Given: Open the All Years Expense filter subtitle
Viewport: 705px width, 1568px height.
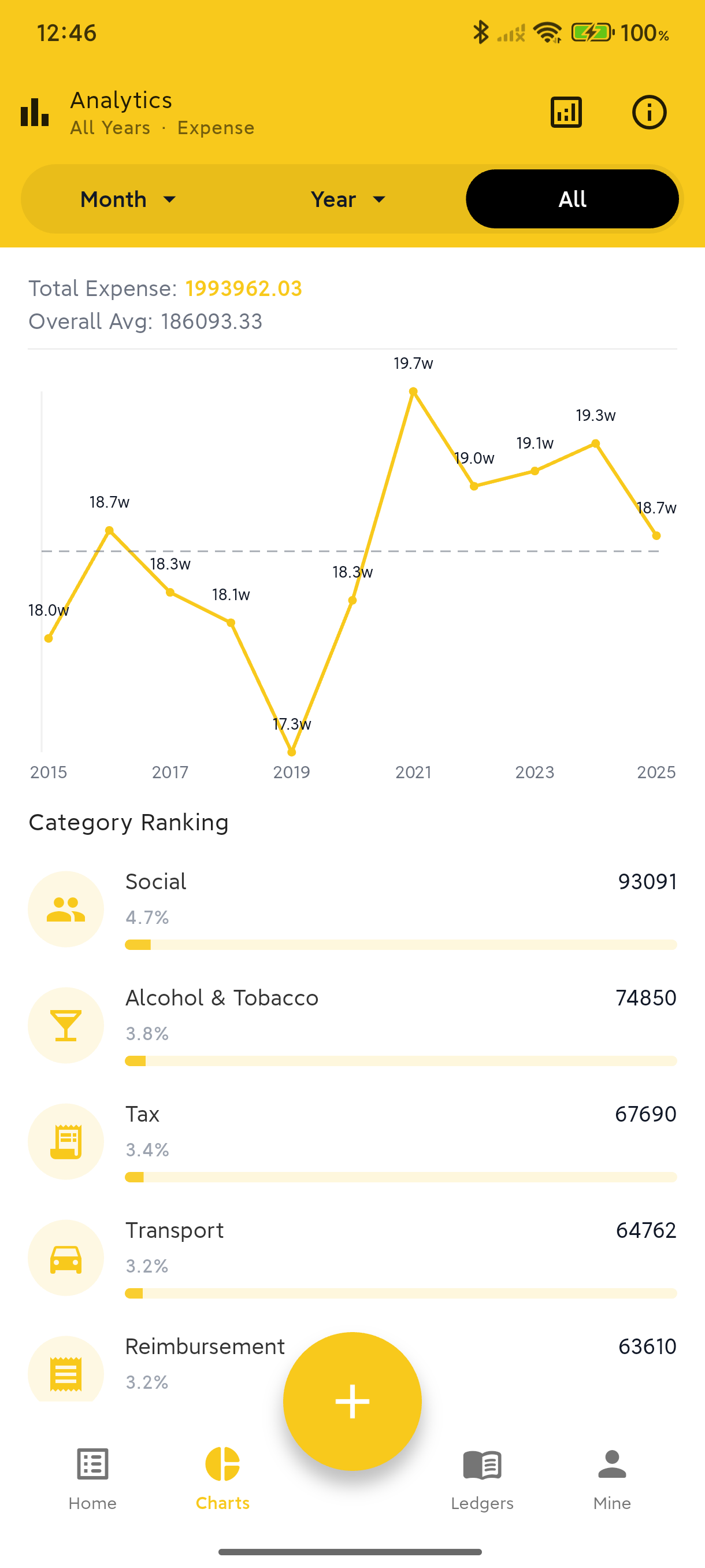Looking at the screenshot, I should (162, 128).
